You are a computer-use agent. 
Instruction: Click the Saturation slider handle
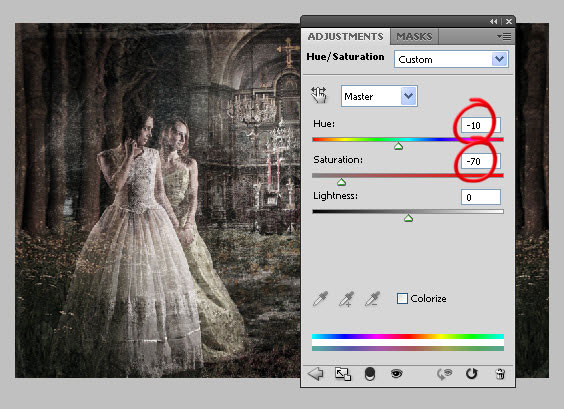(341, 182)
